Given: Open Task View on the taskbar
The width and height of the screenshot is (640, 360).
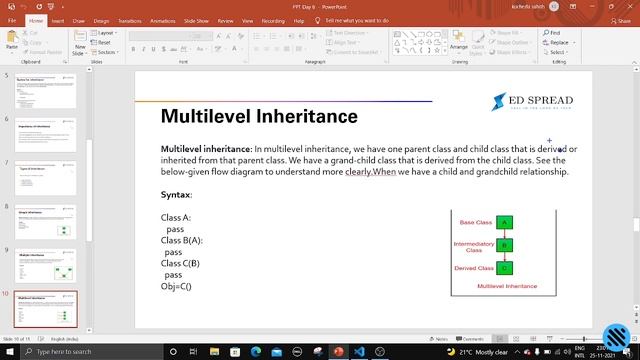Looking at the screenshot, I should tap(193, 351).
